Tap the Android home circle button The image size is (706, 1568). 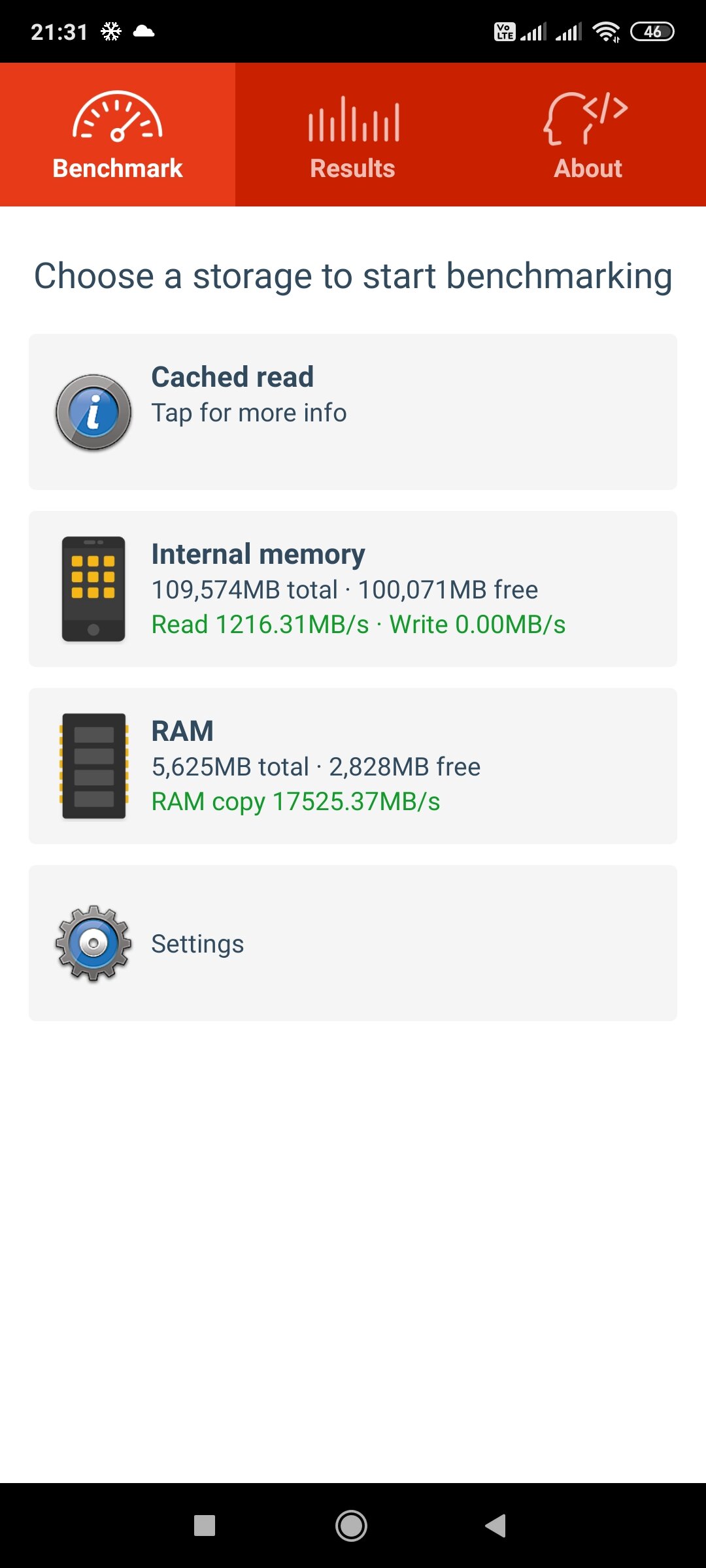tap(351, 1526)
